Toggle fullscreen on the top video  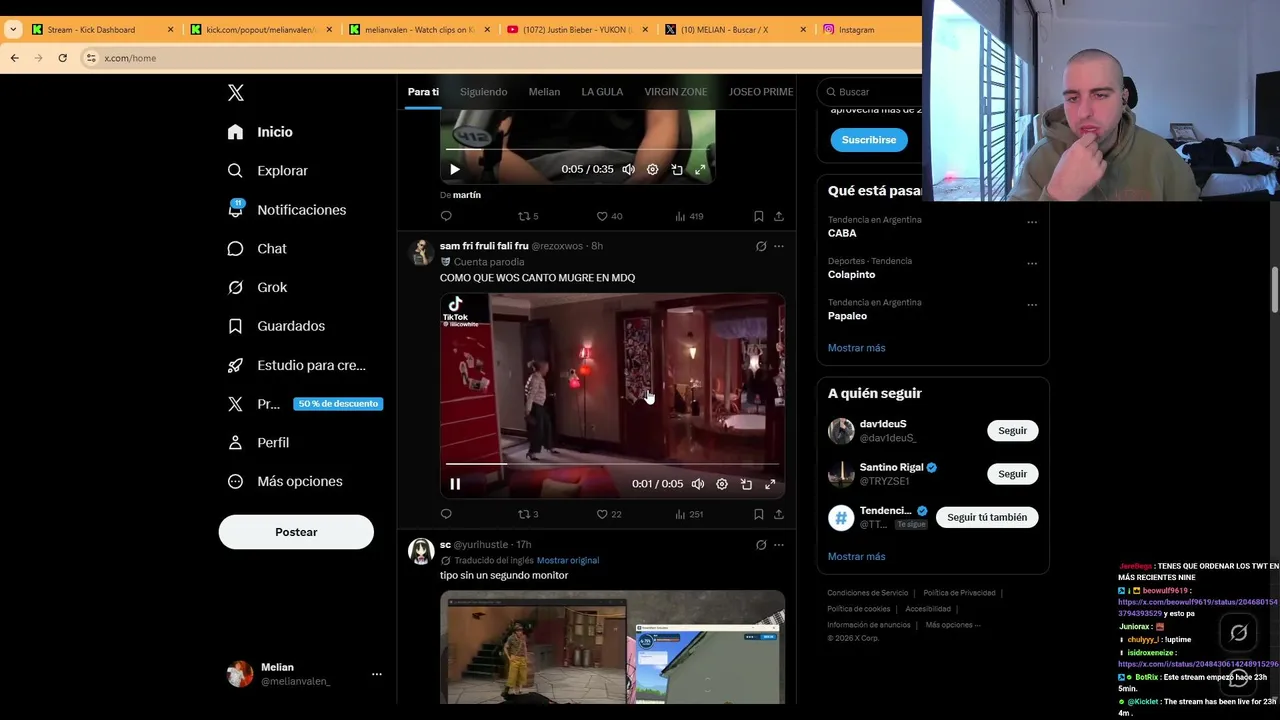click(700, 170)
